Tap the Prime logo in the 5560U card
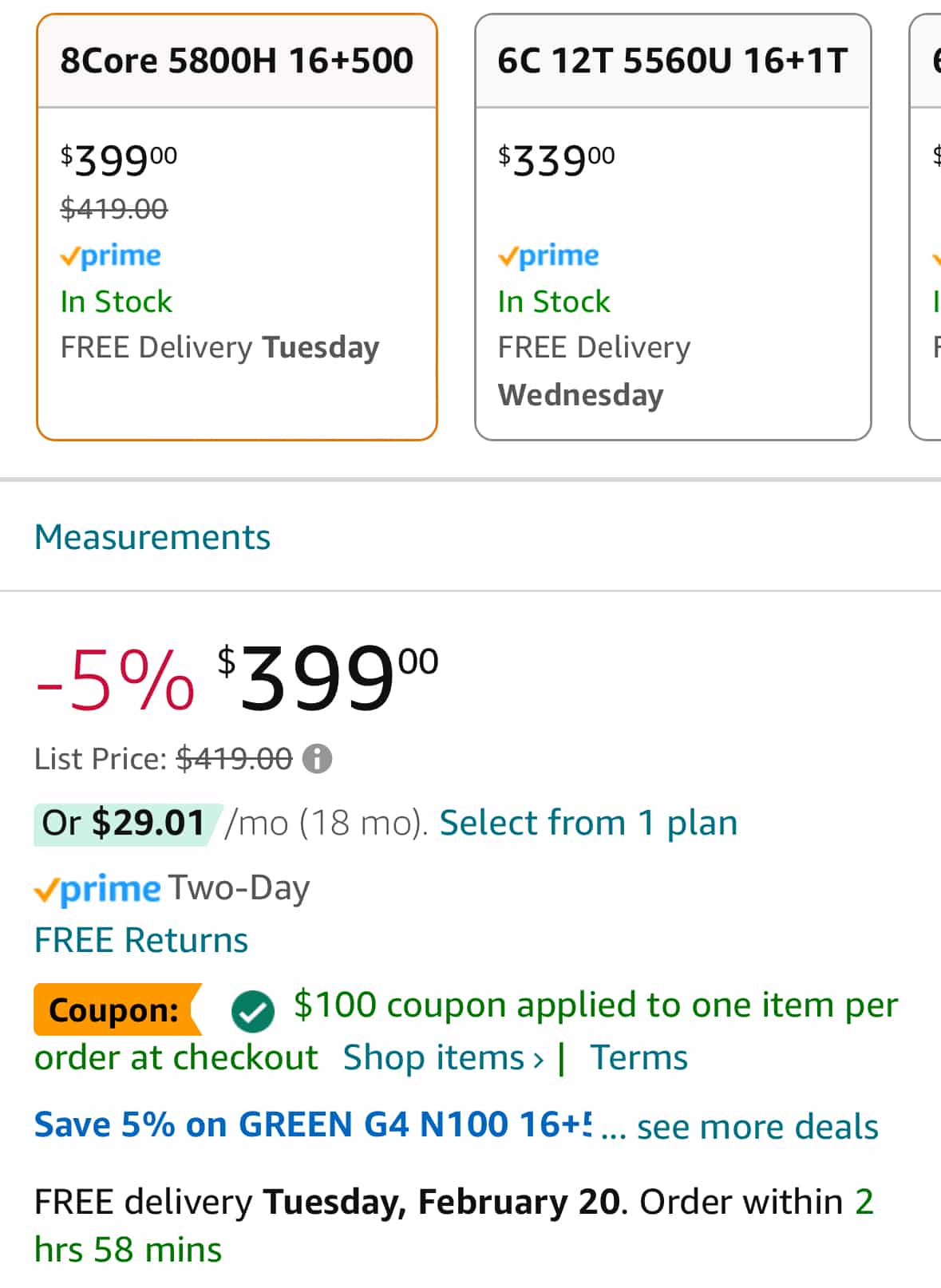 click(x=548, y=255)
